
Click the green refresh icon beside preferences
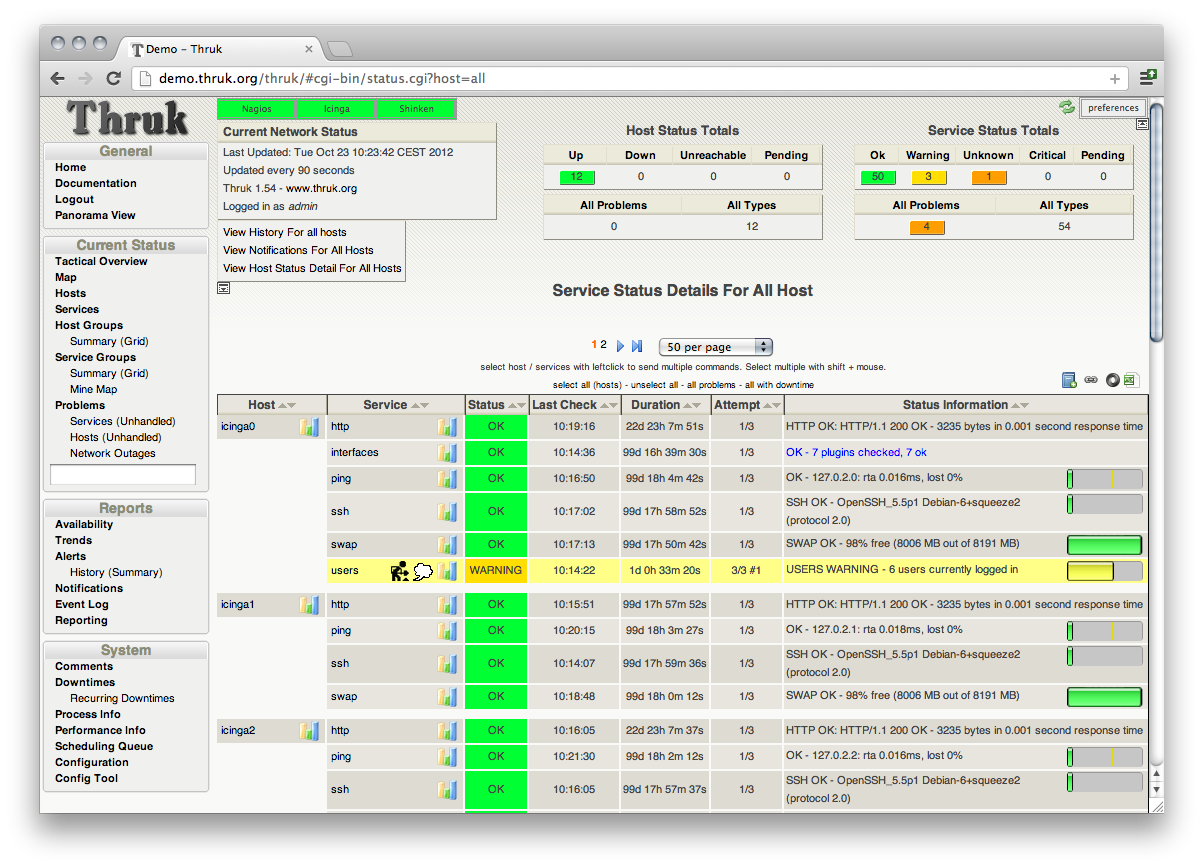(x=1067, y=108)
